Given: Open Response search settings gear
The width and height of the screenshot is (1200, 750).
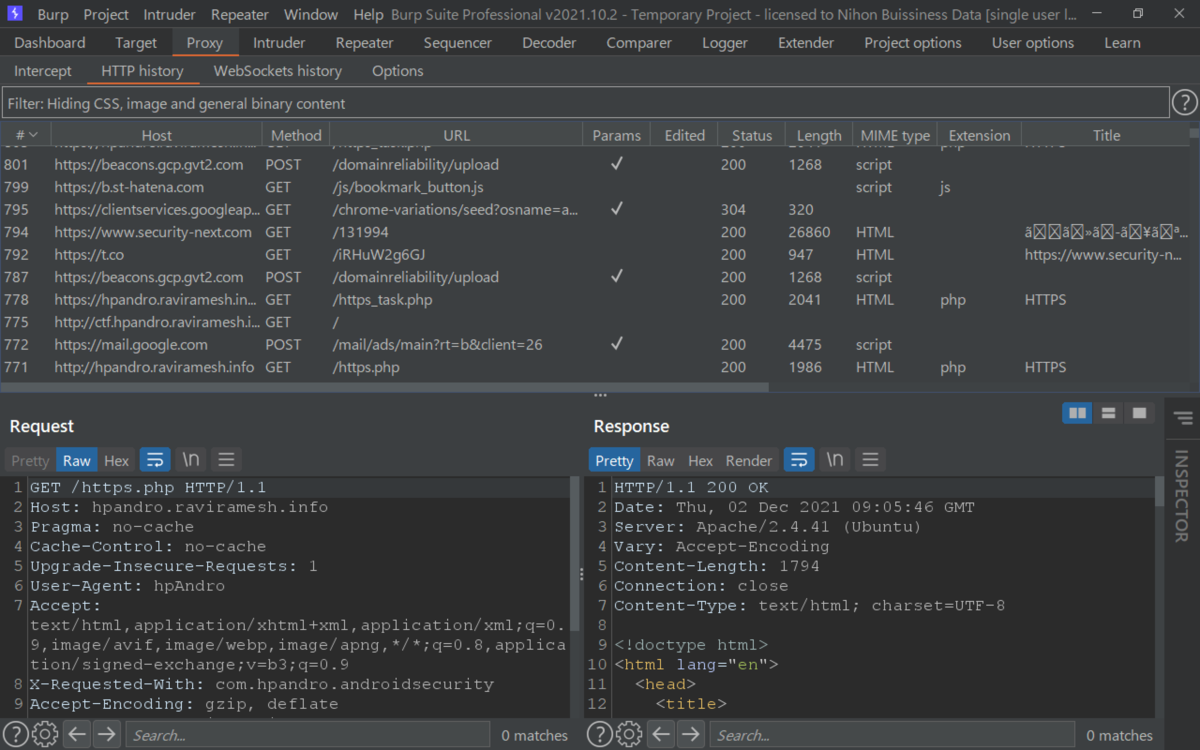Looking at the screenshot, I should tap(629, 735).
